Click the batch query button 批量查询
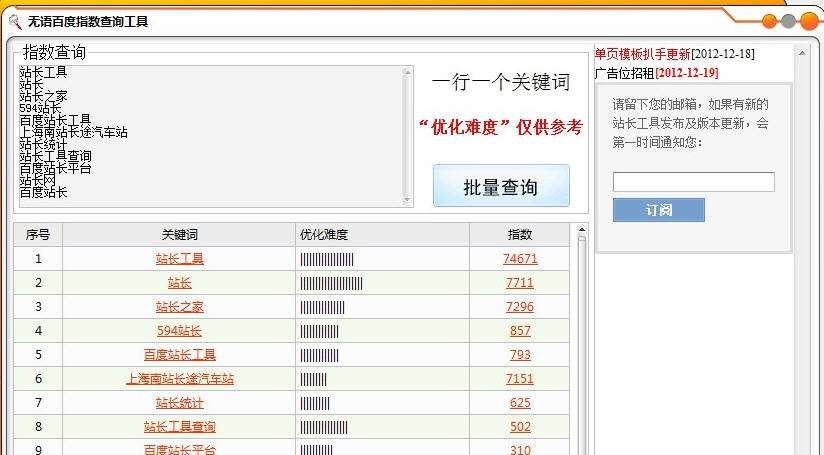This screenshot has width=824, height=455. tap(501, 185)
